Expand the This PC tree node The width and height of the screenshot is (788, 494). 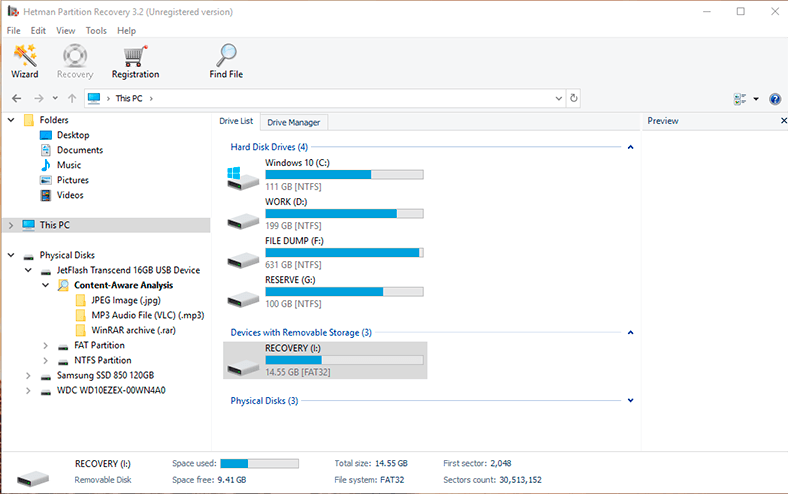tap(11, 225)
